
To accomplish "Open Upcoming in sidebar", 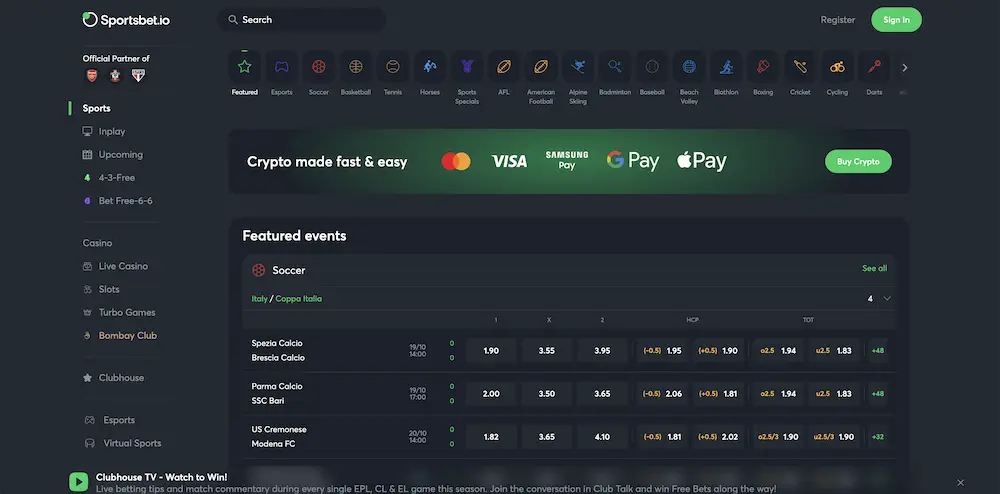I will coord(113,154).
